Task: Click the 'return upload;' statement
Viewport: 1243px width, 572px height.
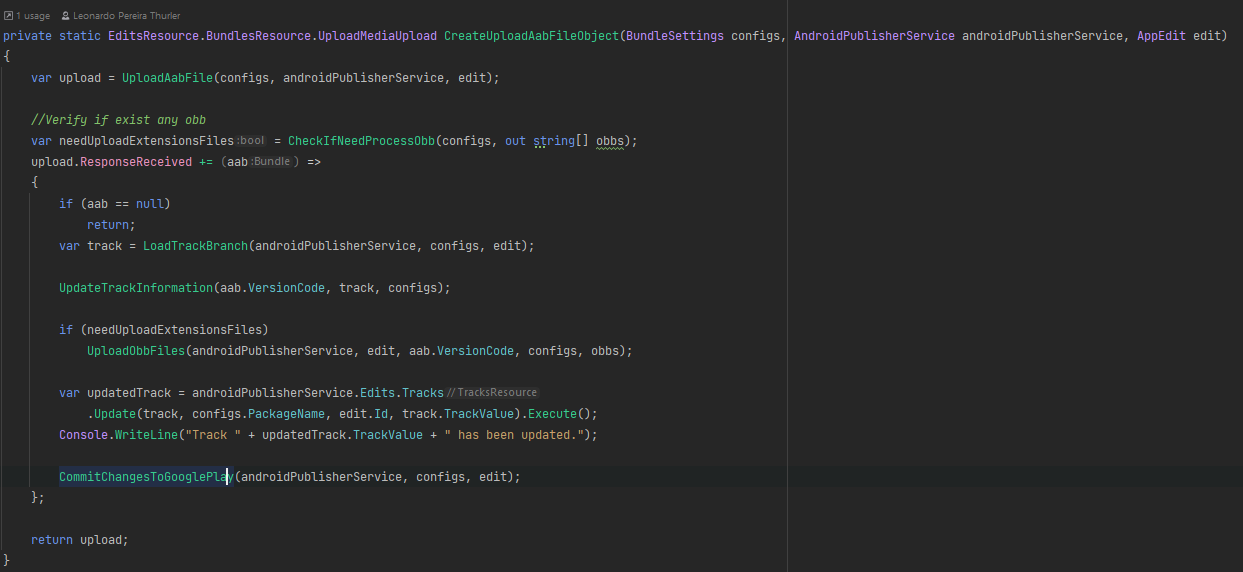Action: 80,540
